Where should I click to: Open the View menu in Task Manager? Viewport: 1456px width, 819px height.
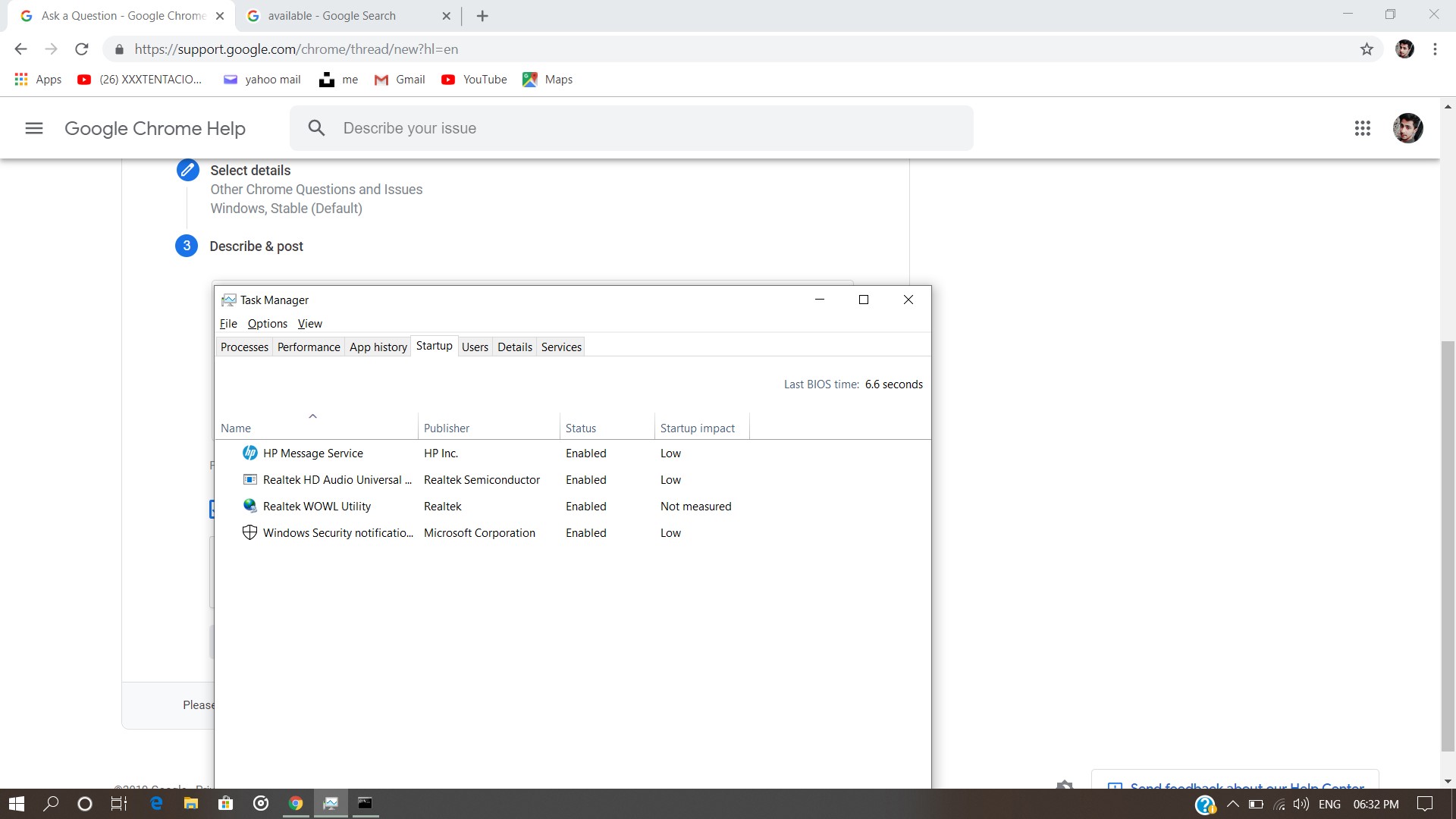310,324
